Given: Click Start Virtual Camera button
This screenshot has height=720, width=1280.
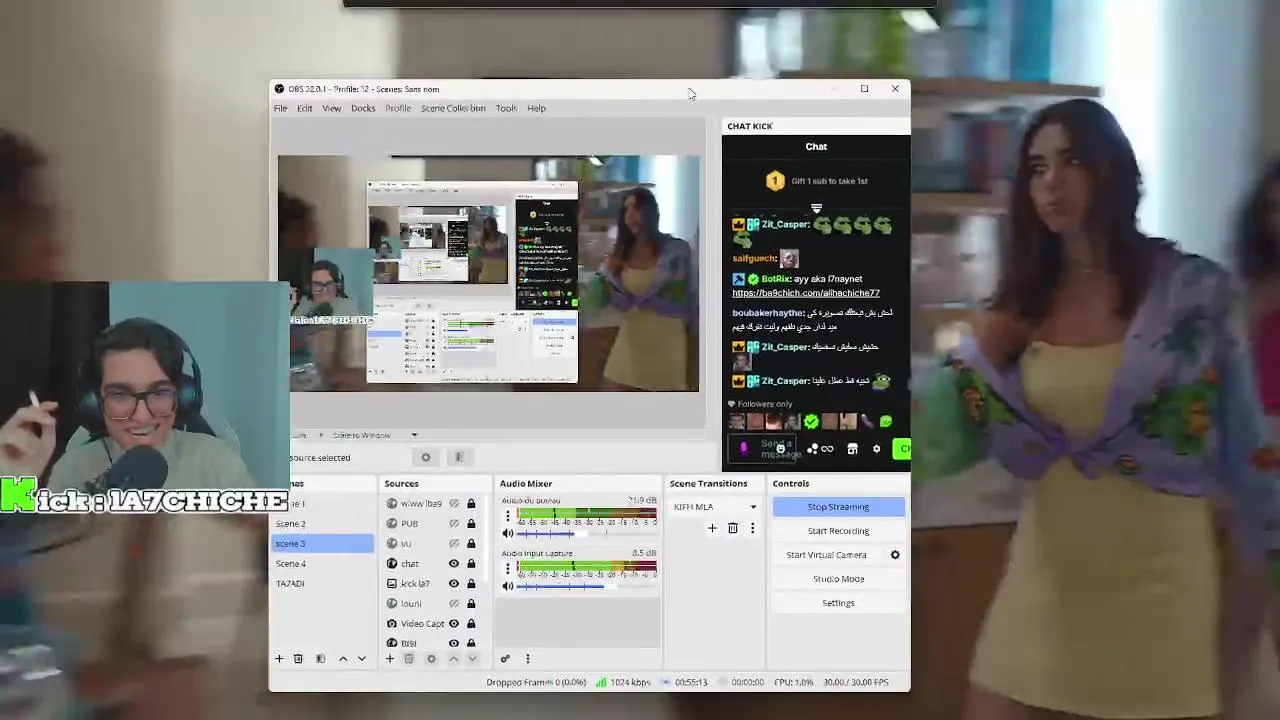Looking at the screenshot, I should pyautogui.click(x=826, y=555).
